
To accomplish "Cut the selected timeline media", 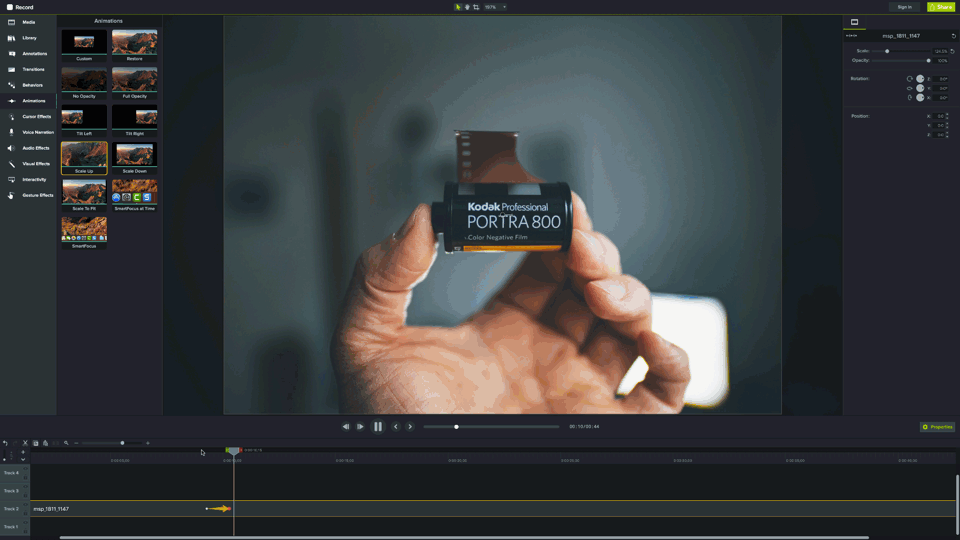I will point(25,443).
